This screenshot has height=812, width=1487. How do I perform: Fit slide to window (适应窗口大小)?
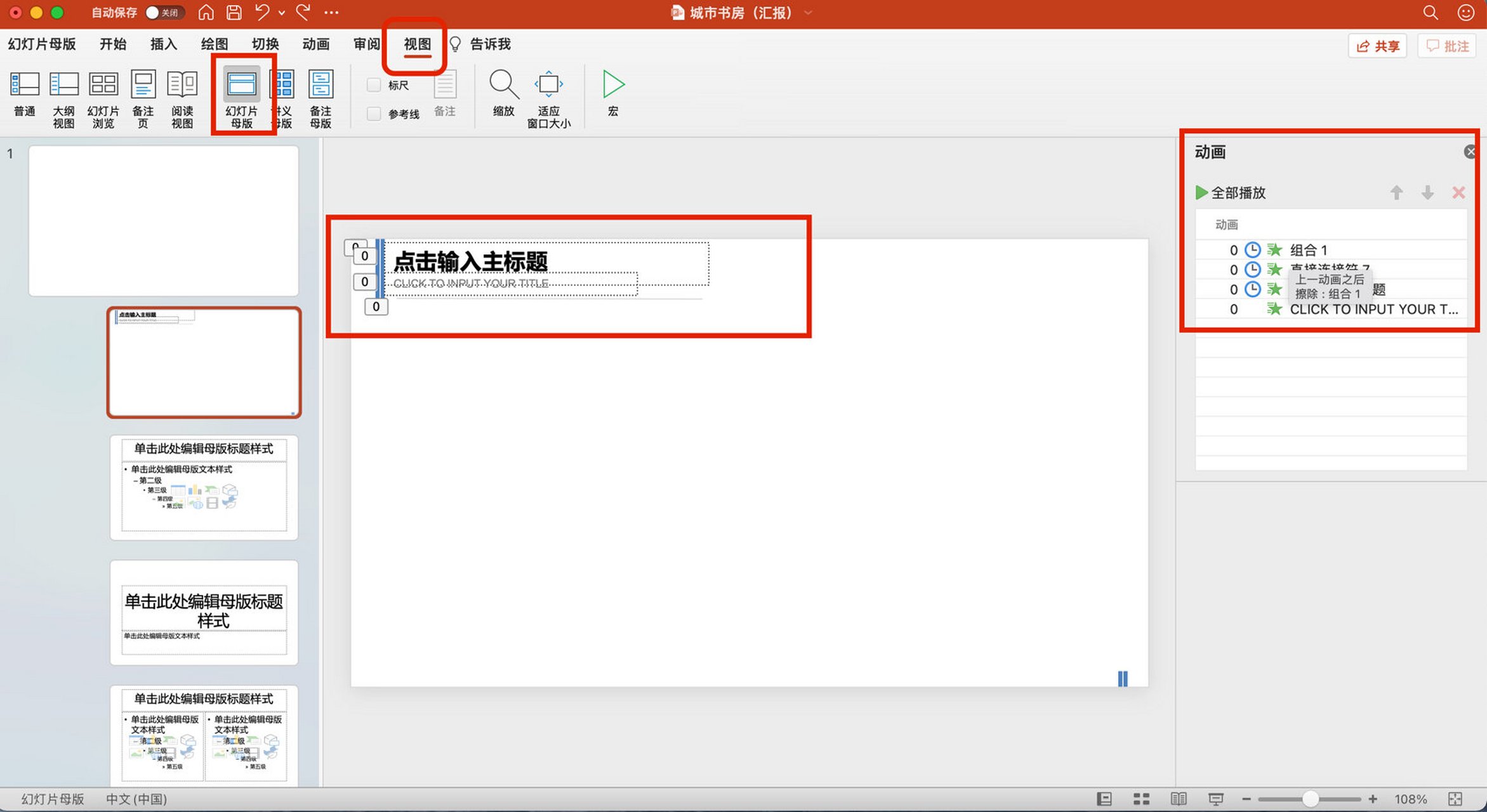[549, 99]
